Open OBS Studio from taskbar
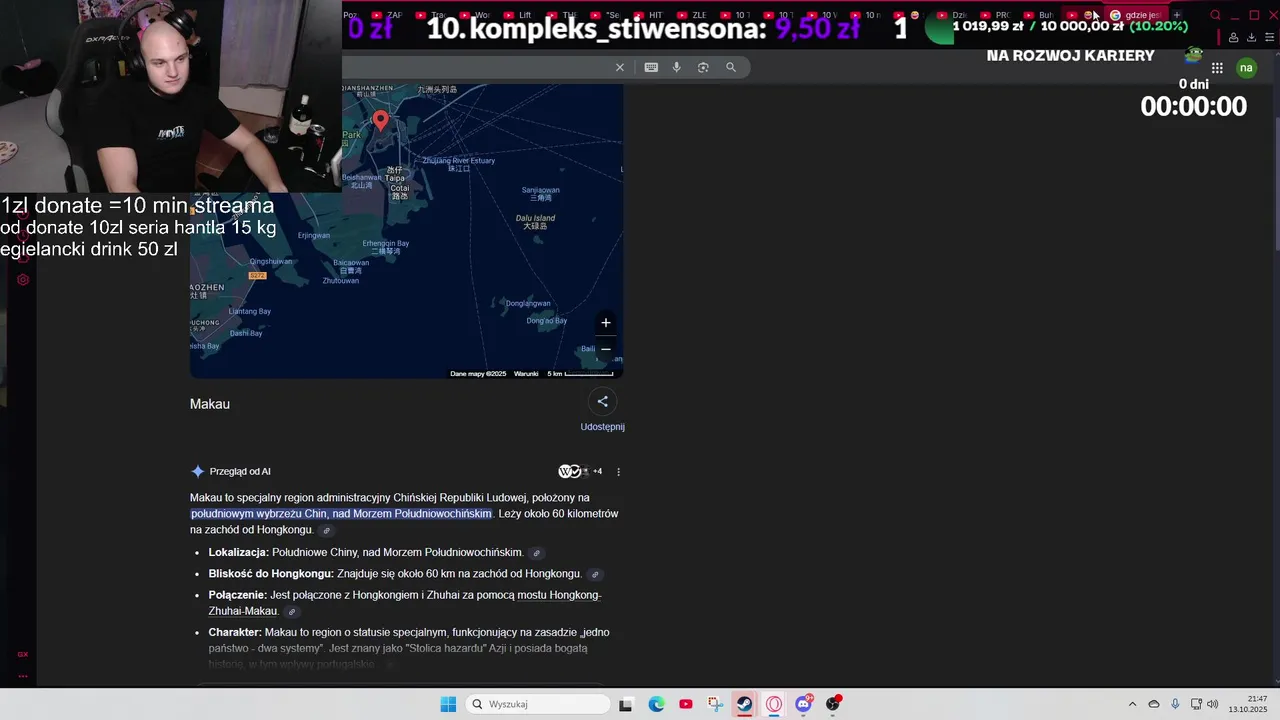The width and height of the screenshot is (1280, 720). pos(832,704)
